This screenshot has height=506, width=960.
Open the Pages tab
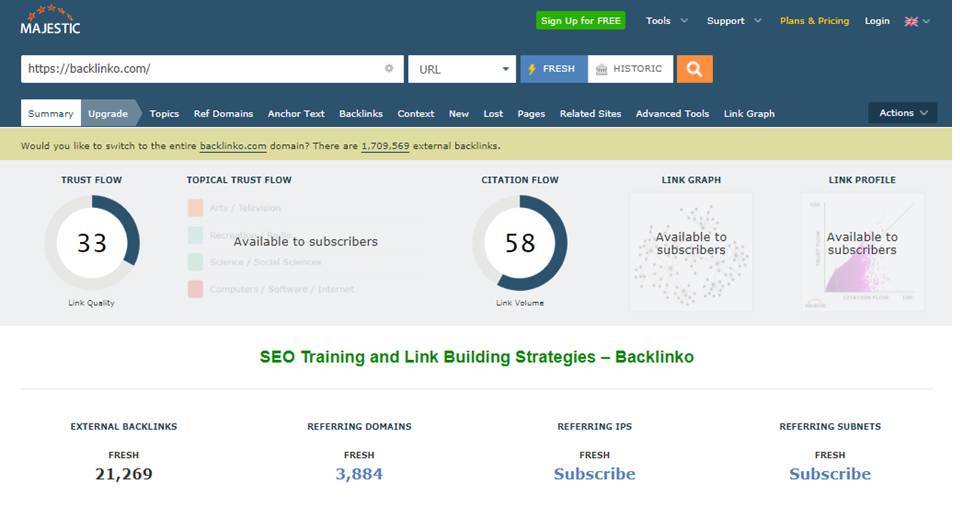coord(531,113)
